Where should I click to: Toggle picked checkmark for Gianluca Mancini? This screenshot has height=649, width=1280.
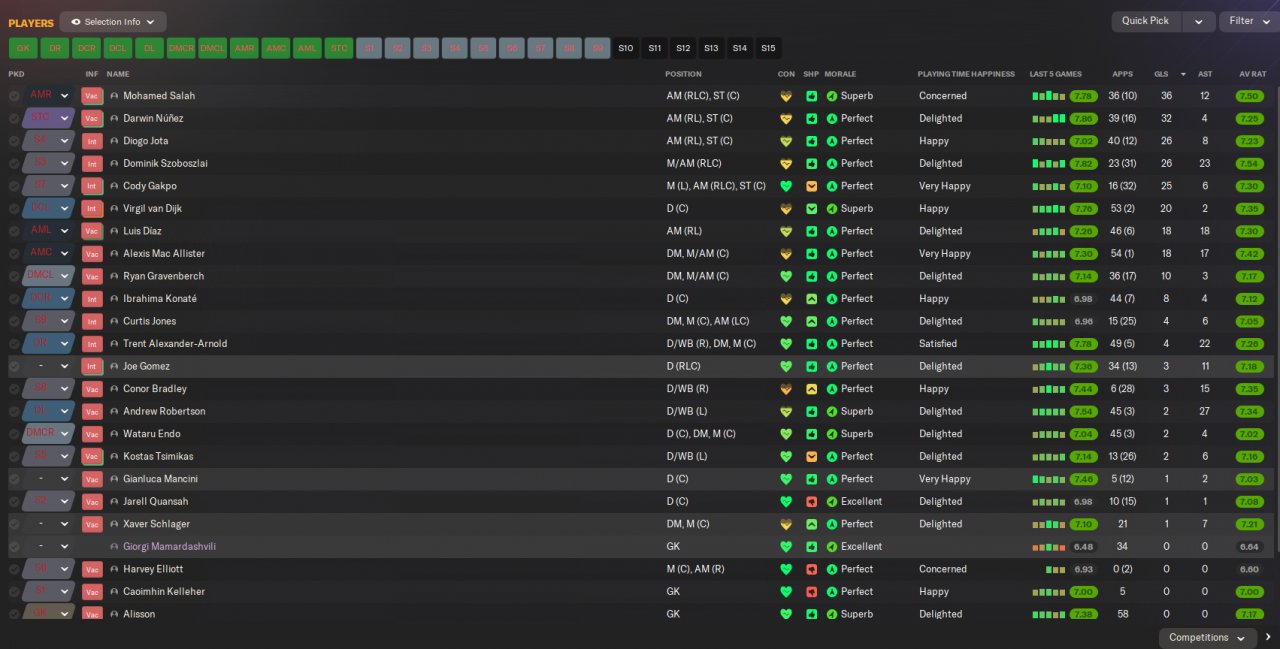14,479
